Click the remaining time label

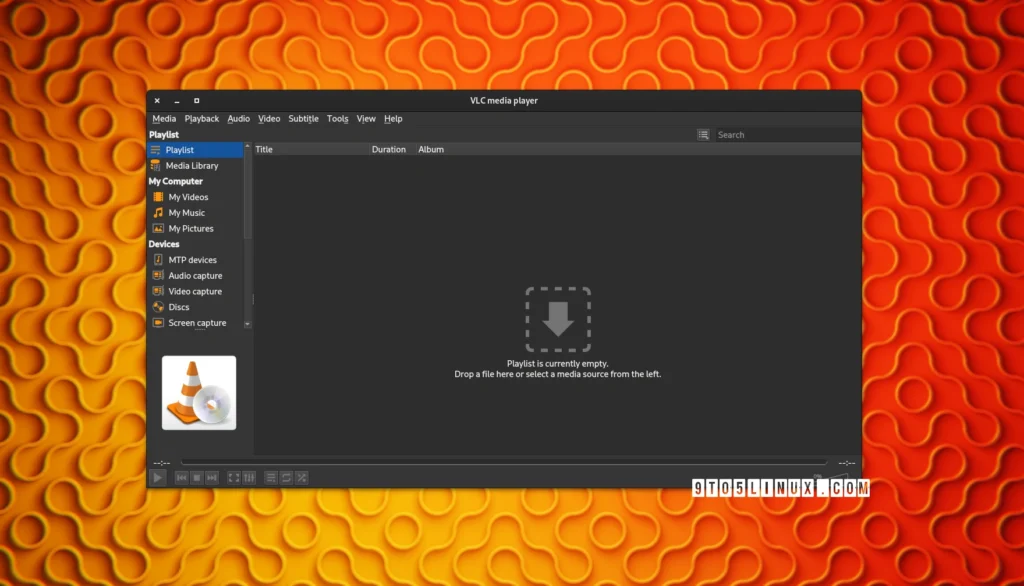point(847,463)
